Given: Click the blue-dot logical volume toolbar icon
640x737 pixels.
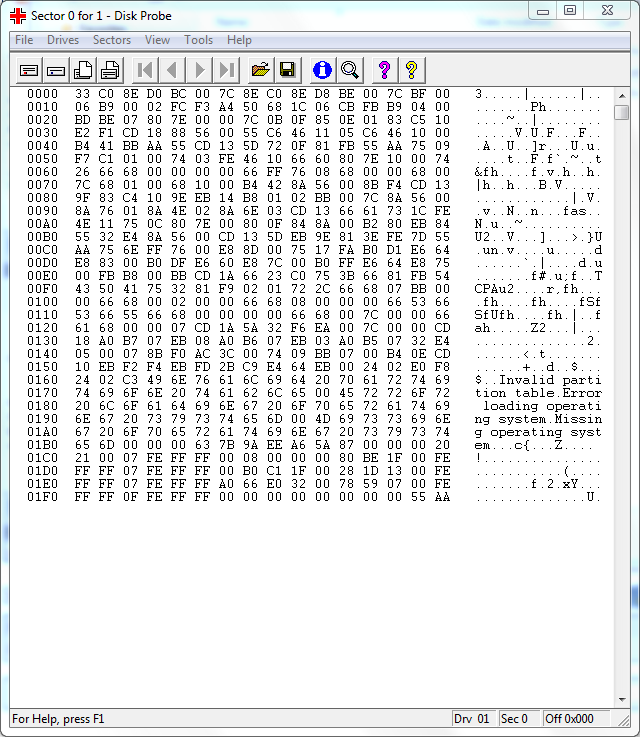Looking at the screenshot, I should [x=56, y=71].
